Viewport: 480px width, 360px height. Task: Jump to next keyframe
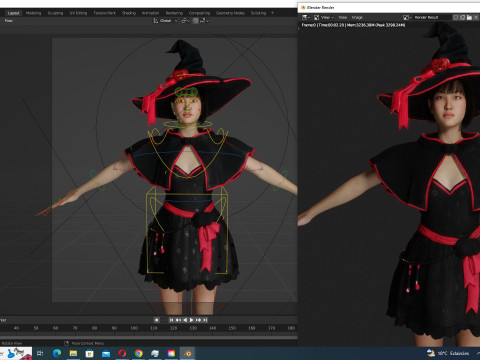[x=198, y=320]
